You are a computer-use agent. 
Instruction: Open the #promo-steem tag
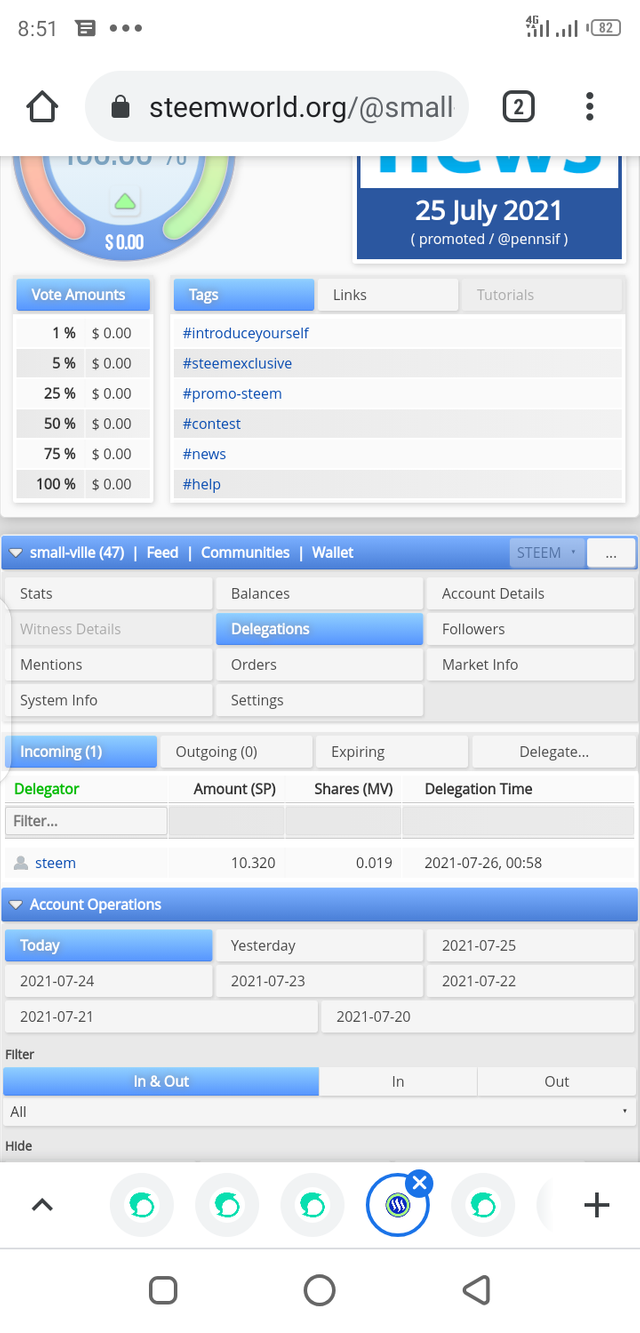click(x=232, y=394)
